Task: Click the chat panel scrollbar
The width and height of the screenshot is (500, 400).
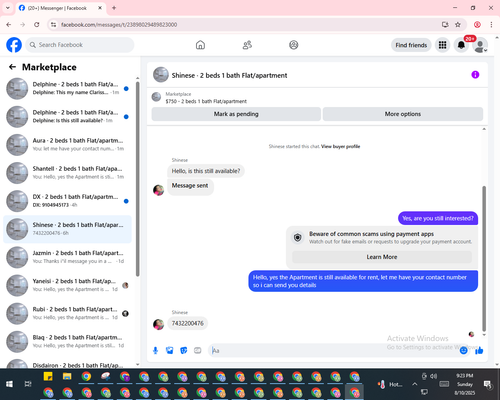Action: tap(484, 258)
